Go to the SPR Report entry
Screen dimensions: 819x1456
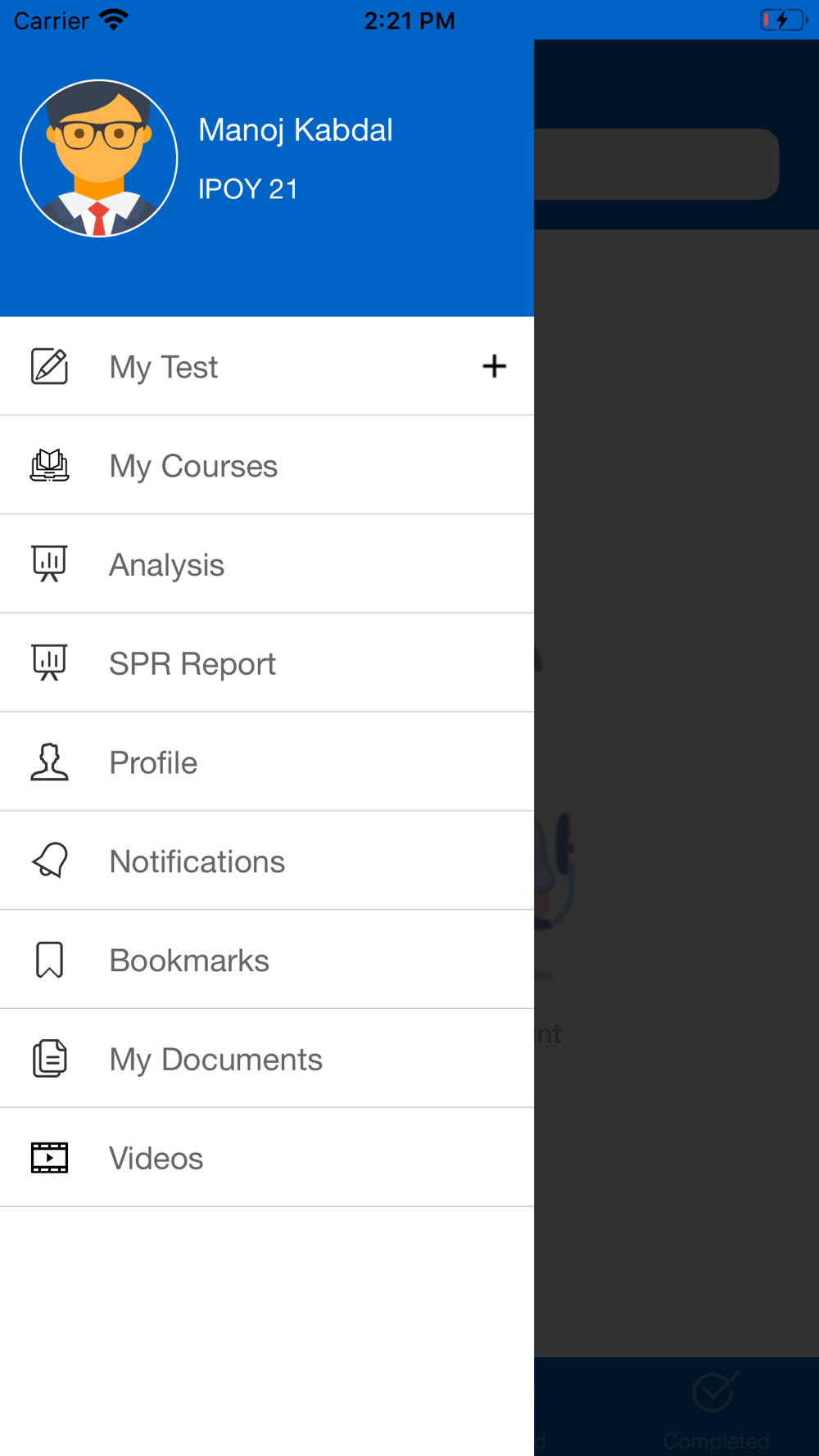point(267,663)
